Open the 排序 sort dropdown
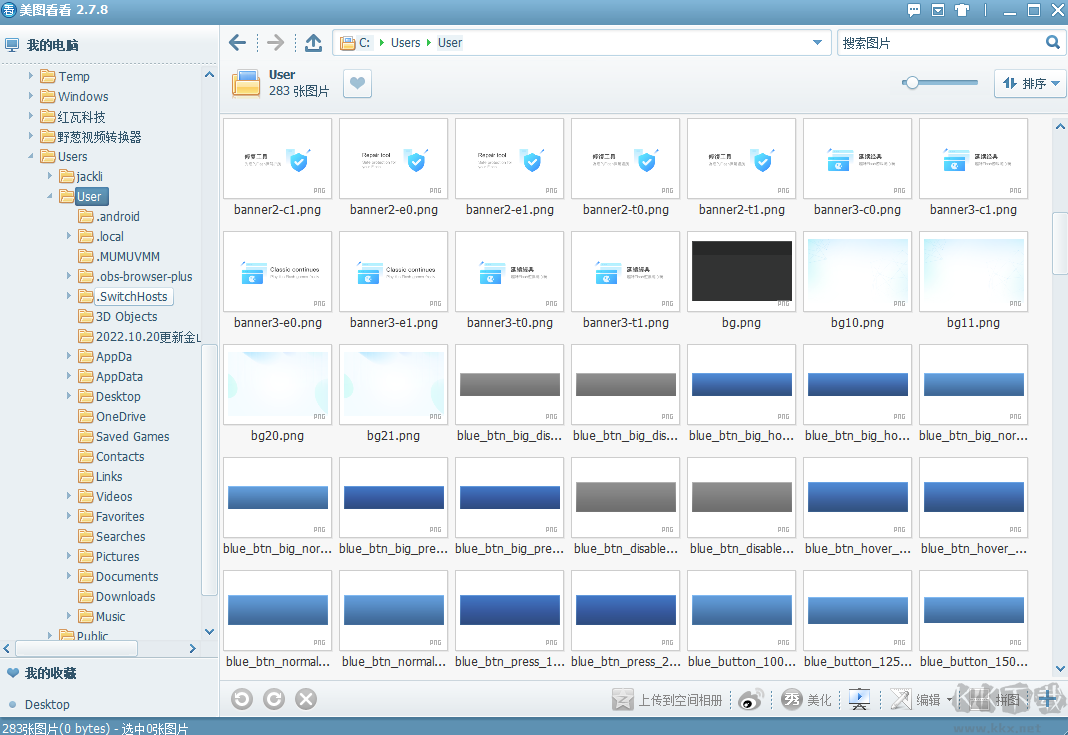Image resolution: width=1068 pixels, height=735 pixels. pyautogui.click(x=1030, y=84)
